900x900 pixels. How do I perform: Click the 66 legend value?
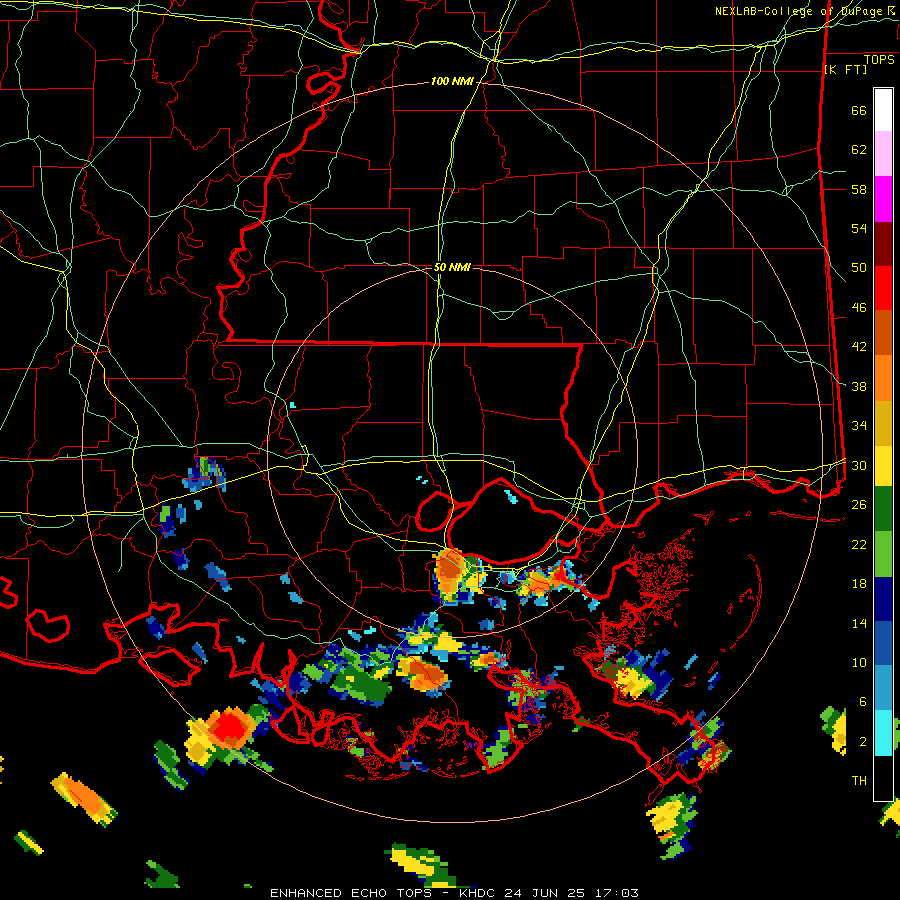[859, 111]
